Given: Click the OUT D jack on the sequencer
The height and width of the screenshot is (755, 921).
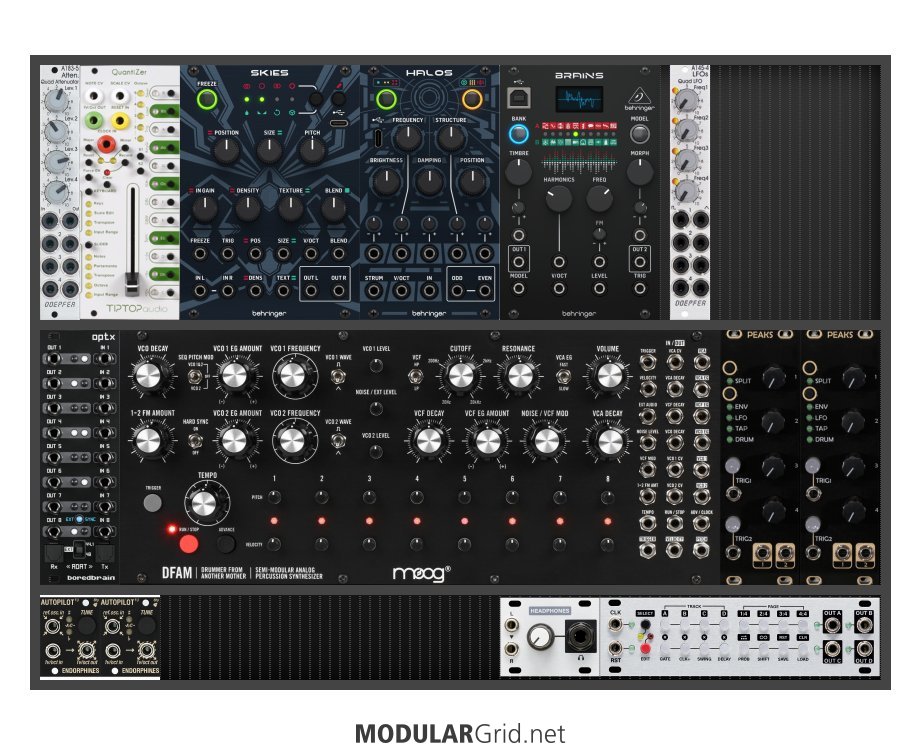Looking at the screenshot, I should click(863, 649).
